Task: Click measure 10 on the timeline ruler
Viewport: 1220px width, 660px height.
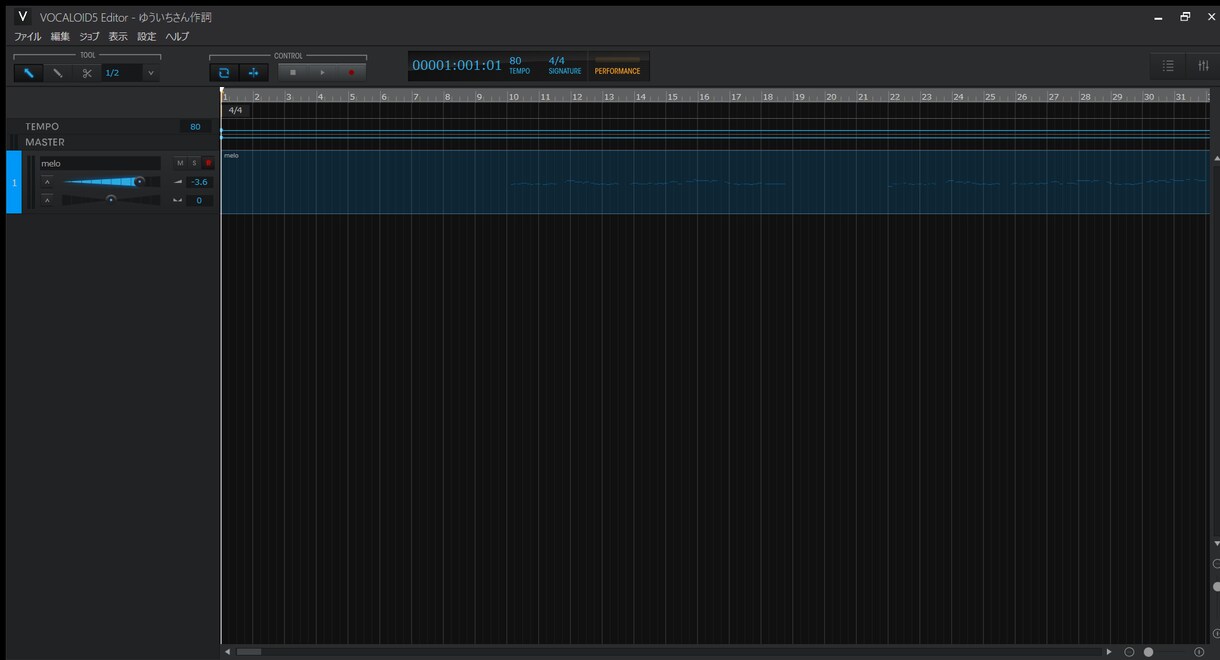Action: pos(513,97)
